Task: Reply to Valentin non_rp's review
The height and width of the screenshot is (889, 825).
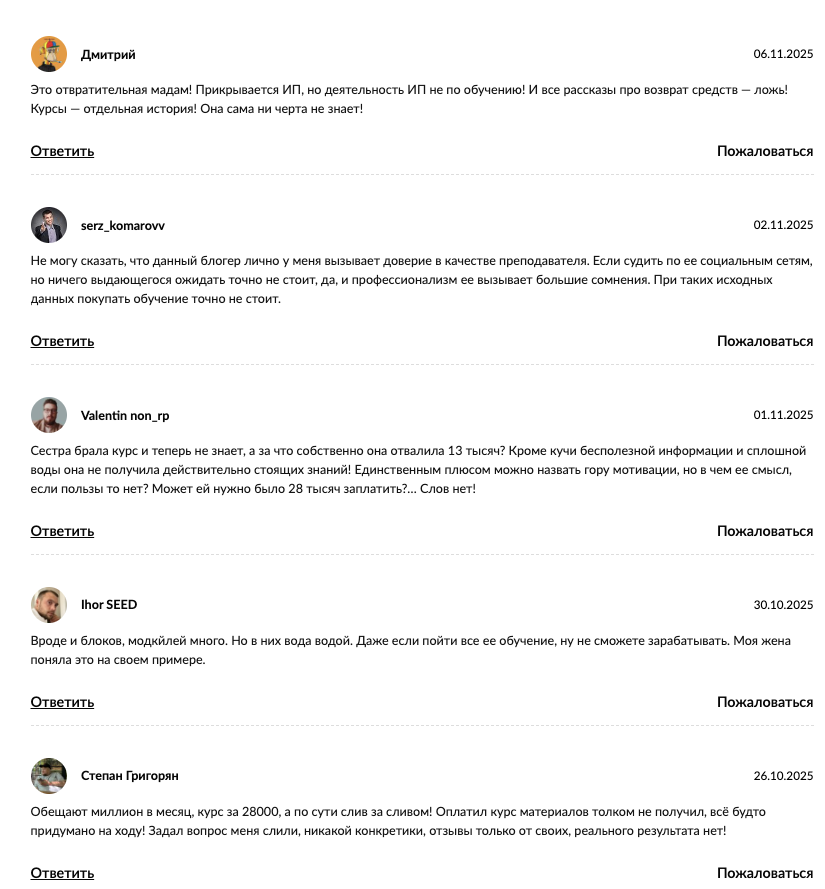Action: click(x=62, y=531)
